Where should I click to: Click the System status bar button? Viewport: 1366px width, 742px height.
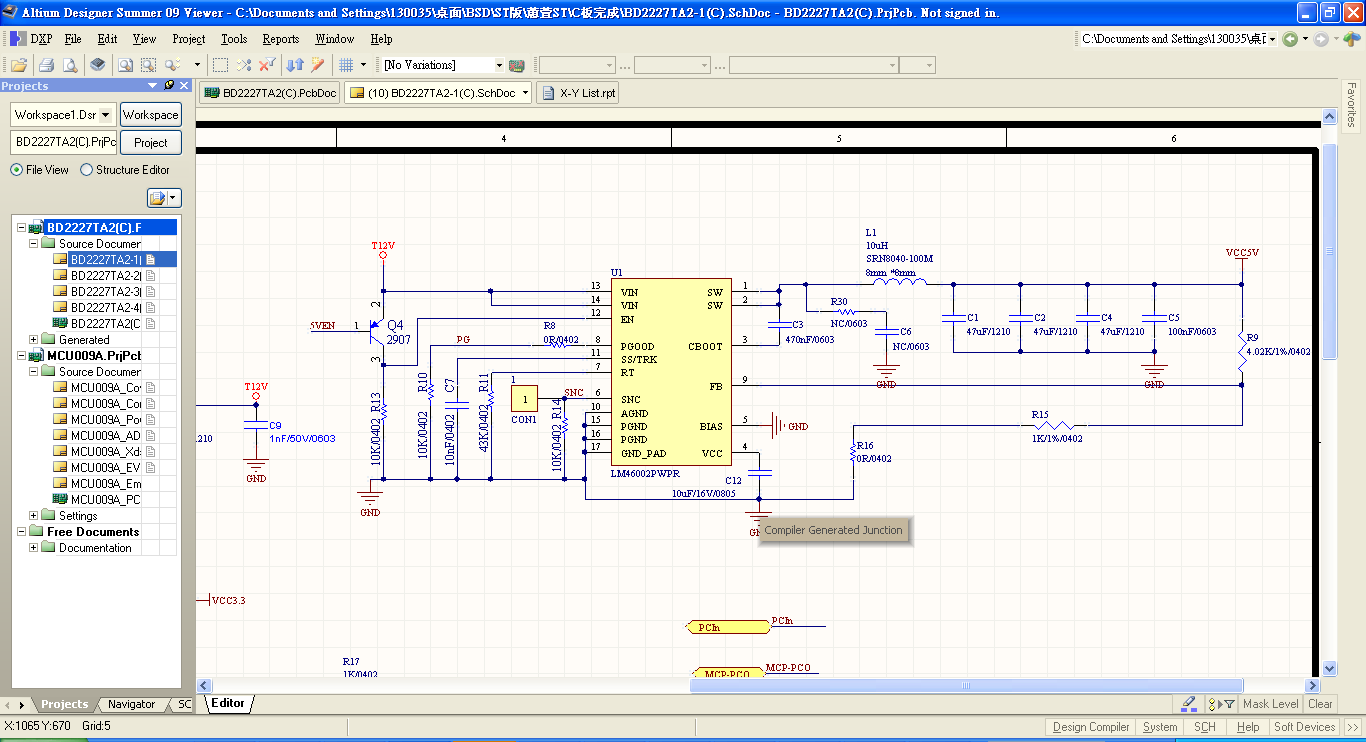click(x=1160, y=727)
